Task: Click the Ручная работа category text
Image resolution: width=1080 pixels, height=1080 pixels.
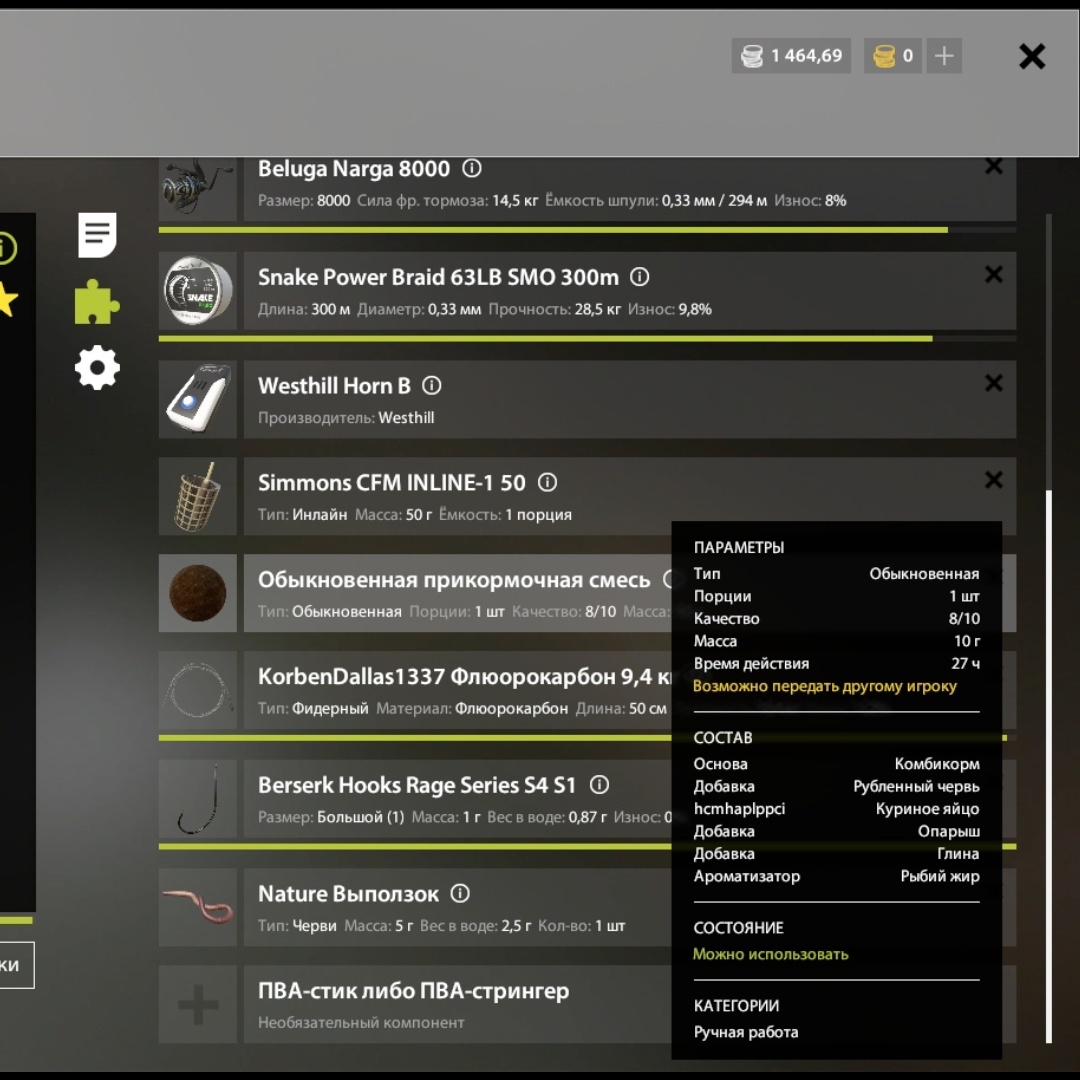Action: 746,1032
